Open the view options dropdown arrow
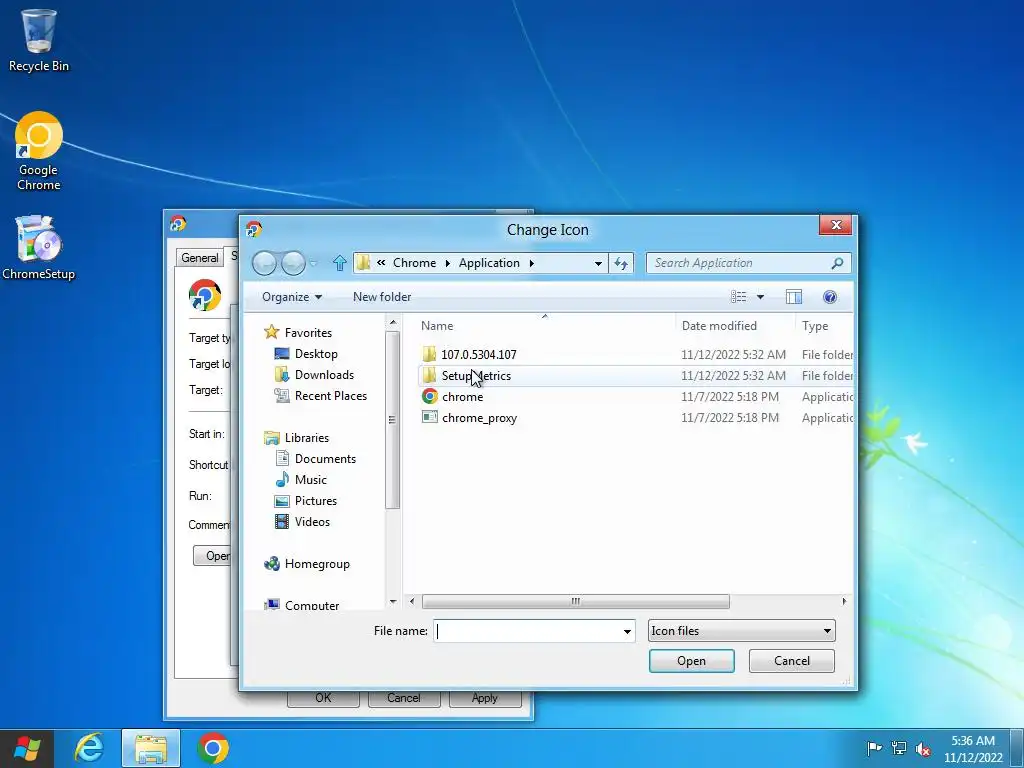The image size is (1024, 768). click(760, 297)
